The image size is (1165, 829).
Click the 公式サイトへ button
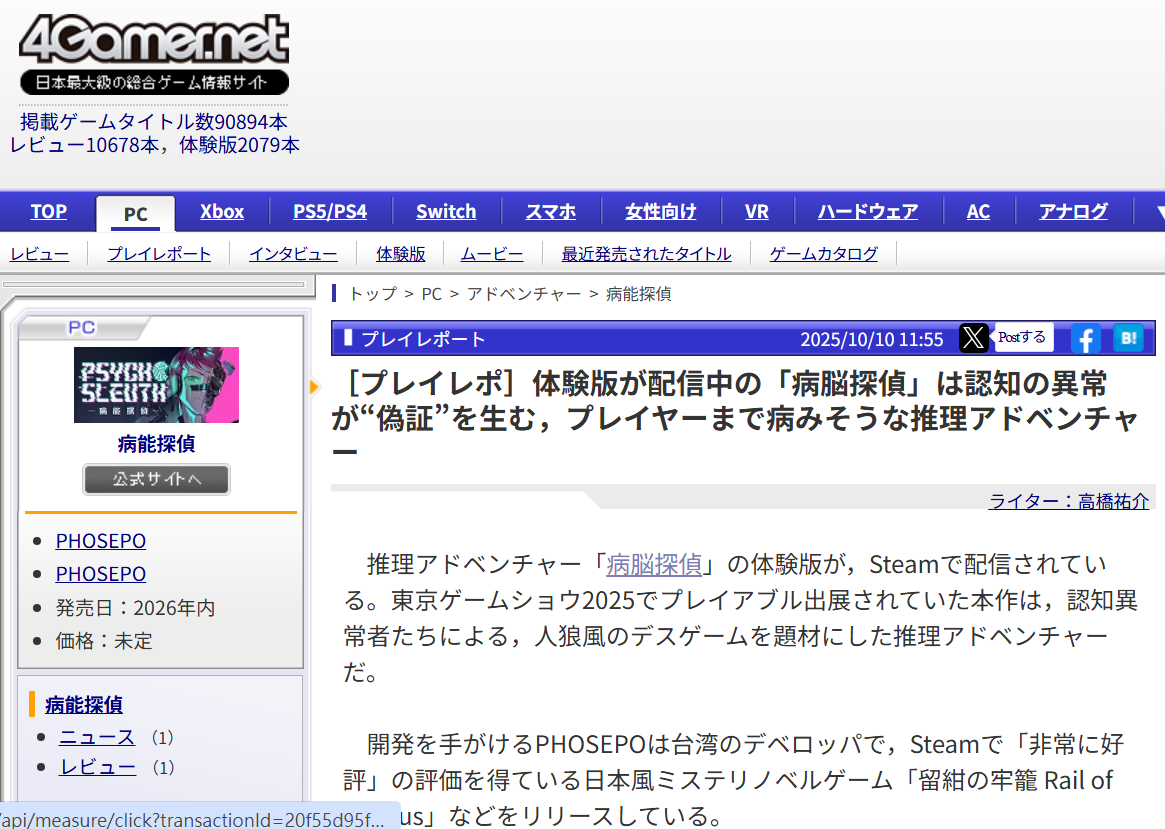click(156, 479)
